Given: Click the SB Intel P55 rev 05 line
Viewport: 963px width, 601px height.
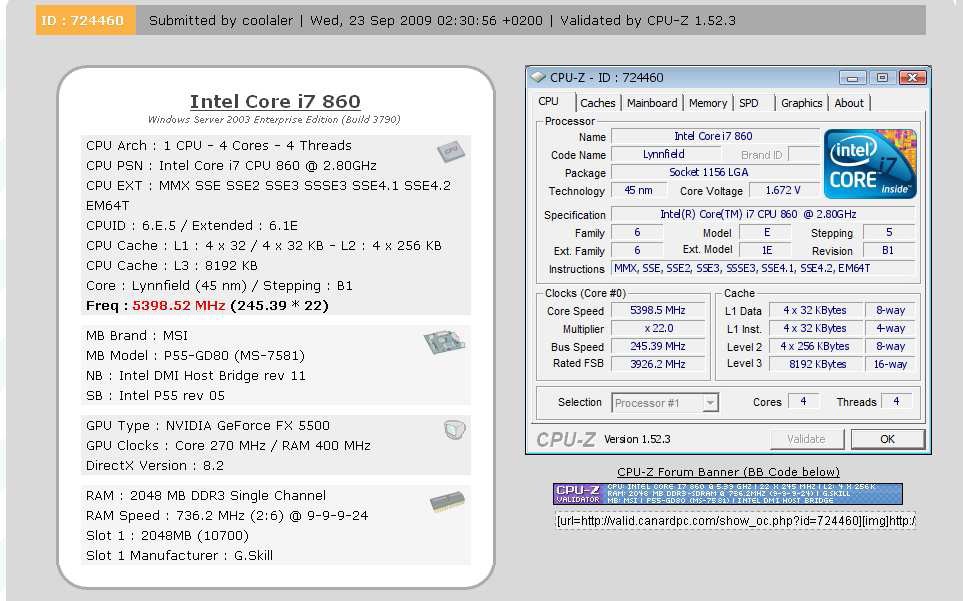Looking at the screenshot, I should 155,396.
